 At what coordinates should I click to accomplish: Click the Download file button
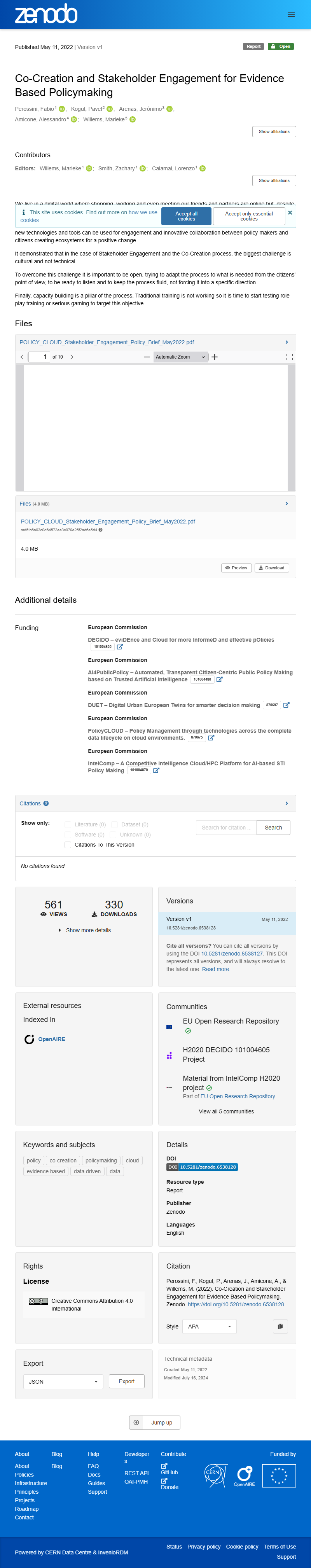click(x=271, y=568)
